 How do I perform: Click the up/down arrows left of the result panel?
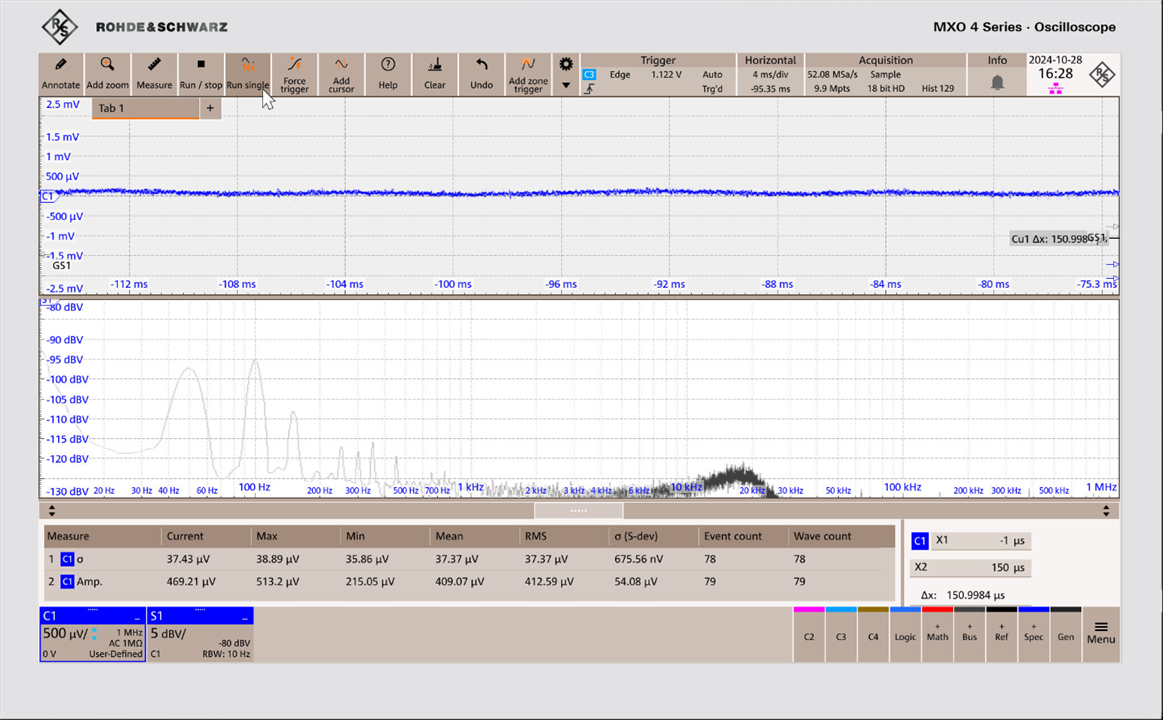coord(51,511)
